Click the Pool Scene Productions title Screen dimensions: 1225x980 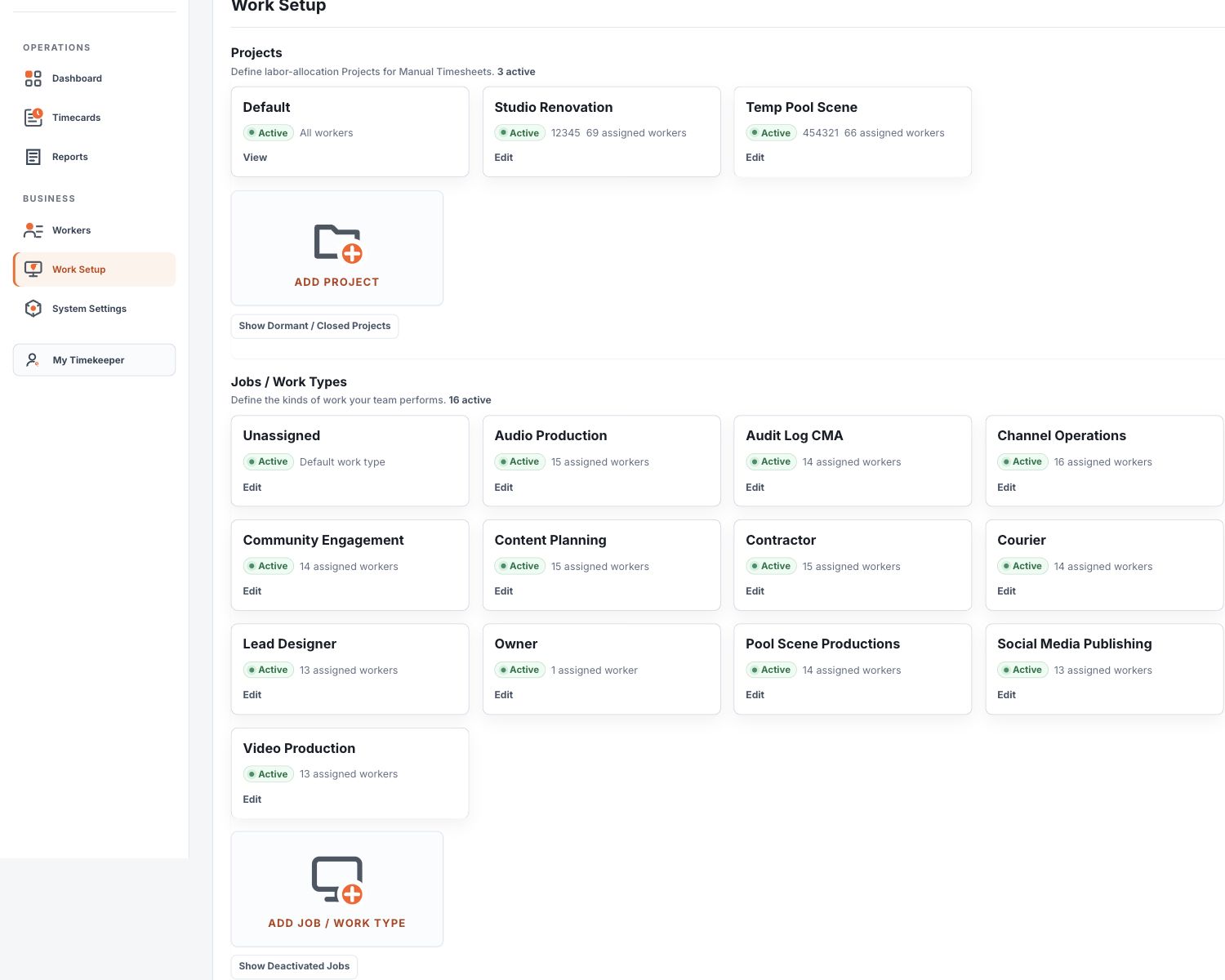click(822, 644)
